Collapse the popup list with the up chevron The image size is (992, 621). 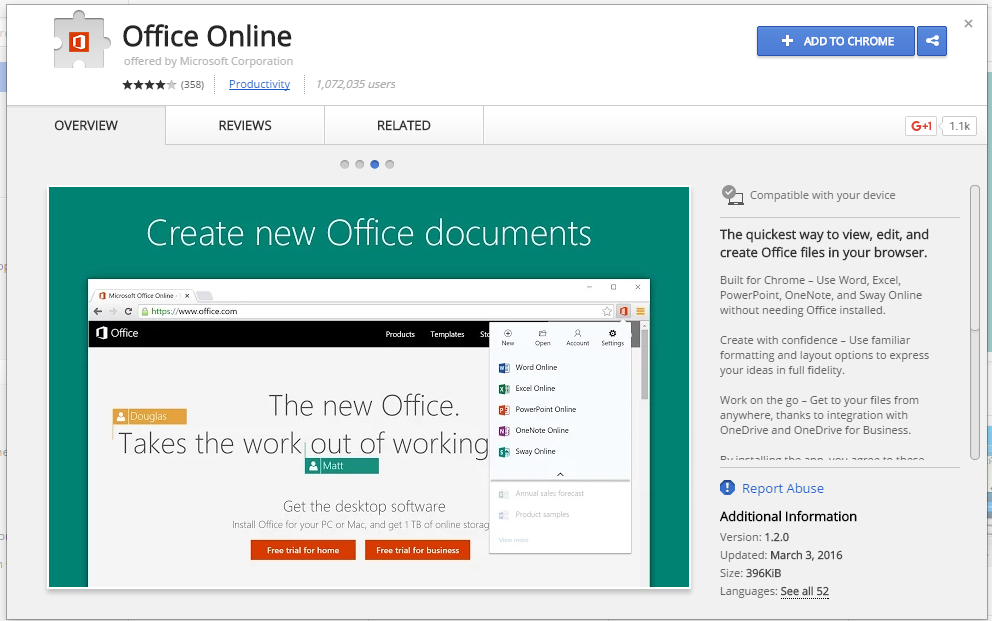point(560,474)
